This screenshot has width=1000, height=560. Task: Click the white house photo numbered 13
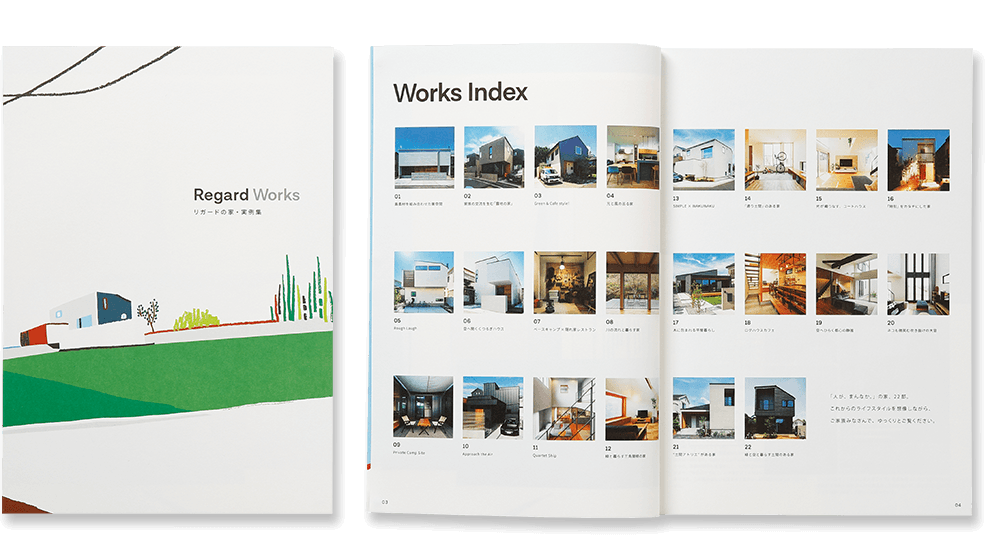[x=703, y=159]
